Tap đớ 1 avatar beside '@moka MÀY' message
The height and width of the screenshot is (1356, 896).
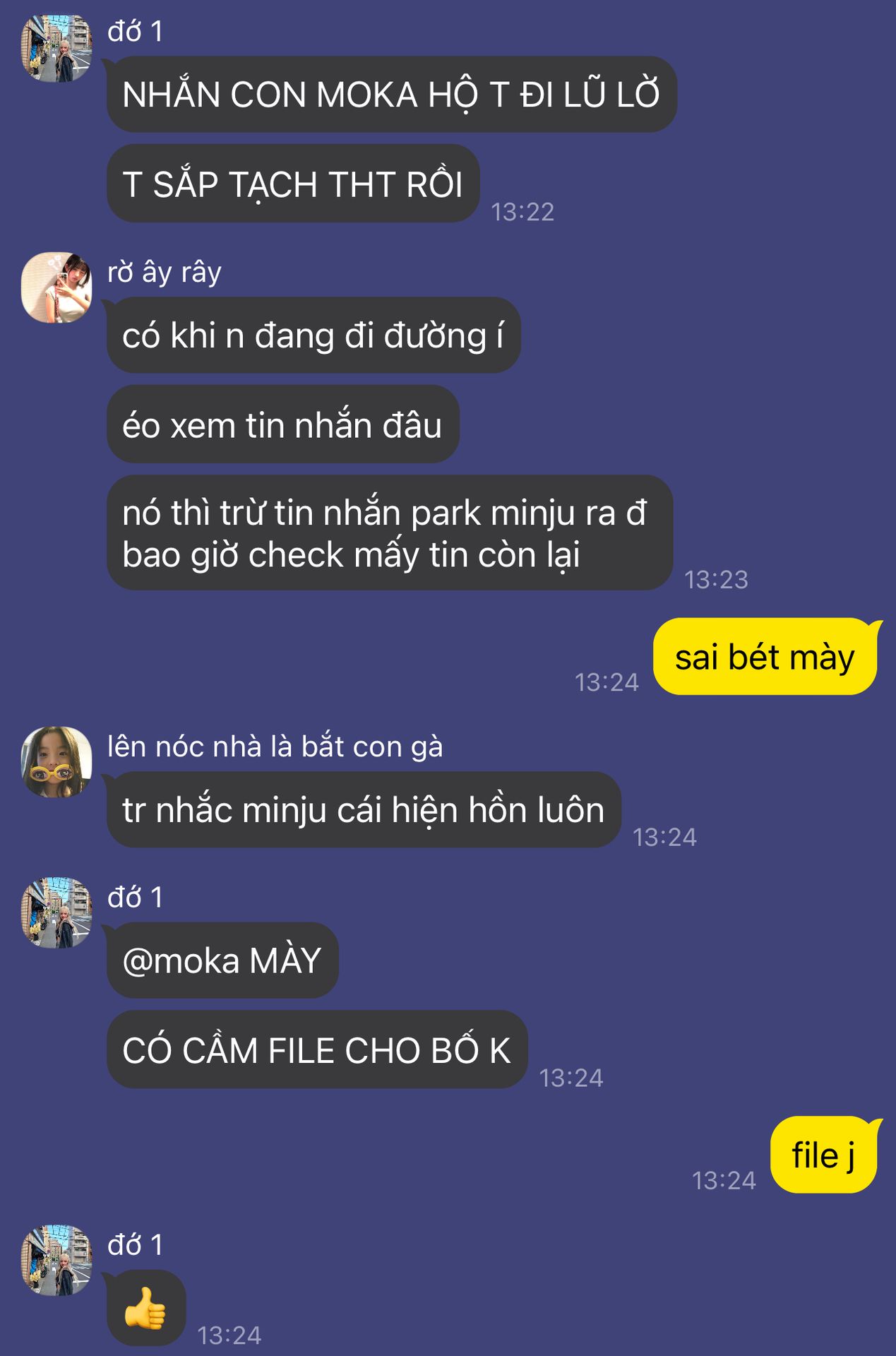56,912
